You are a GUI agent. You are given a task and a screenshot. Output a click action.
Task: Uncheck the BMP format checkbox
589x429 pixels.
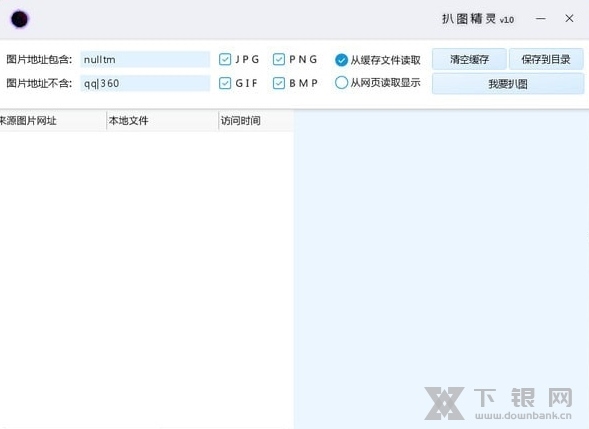click(x=279, y=83)
